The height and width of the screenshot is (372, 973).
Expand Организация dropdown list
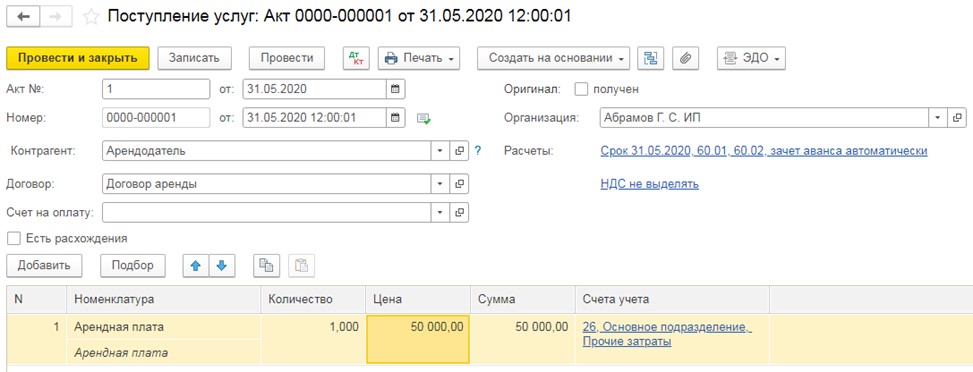point(937,117)
